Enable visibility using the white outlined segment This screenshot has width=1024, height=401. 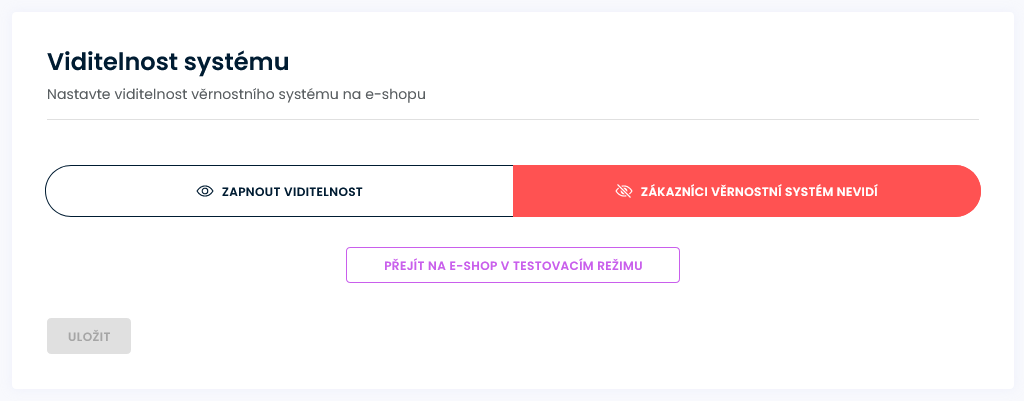pyautogui.click(x=280, y=191)
